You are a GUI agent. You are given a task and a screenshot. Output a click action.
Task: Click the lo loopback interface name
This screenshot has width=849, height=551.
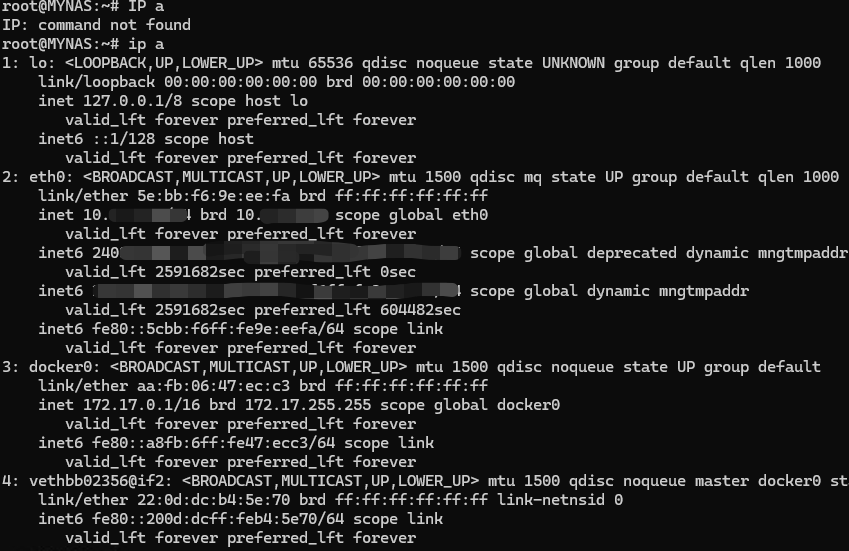coord(38,63)
